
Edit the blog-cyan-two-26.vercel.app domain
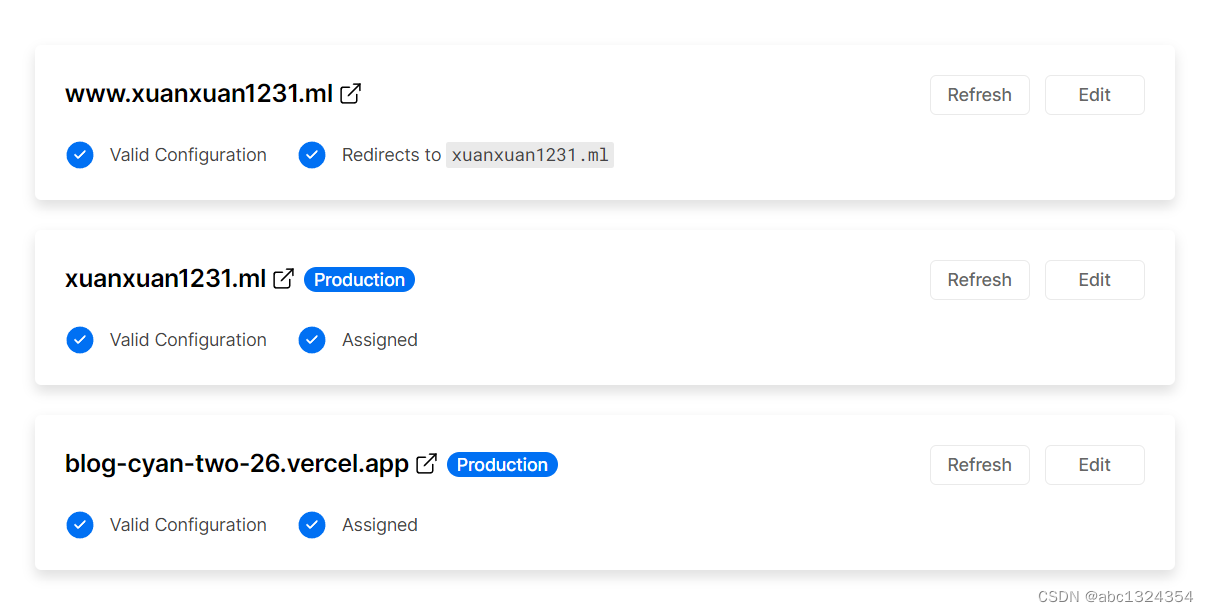point(1094,464)
